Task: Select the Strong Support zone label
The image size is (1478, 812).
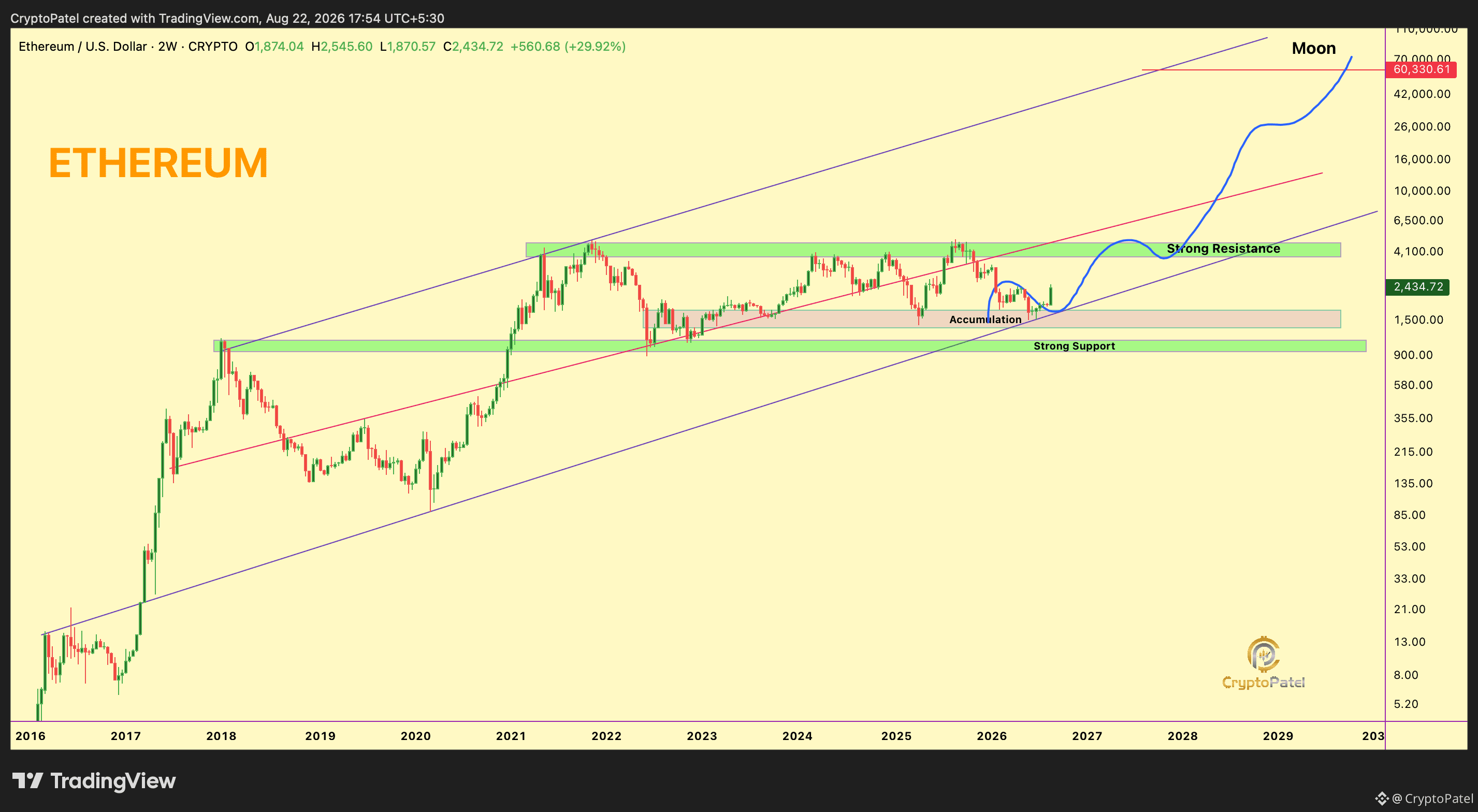Action: (1074, 346)
